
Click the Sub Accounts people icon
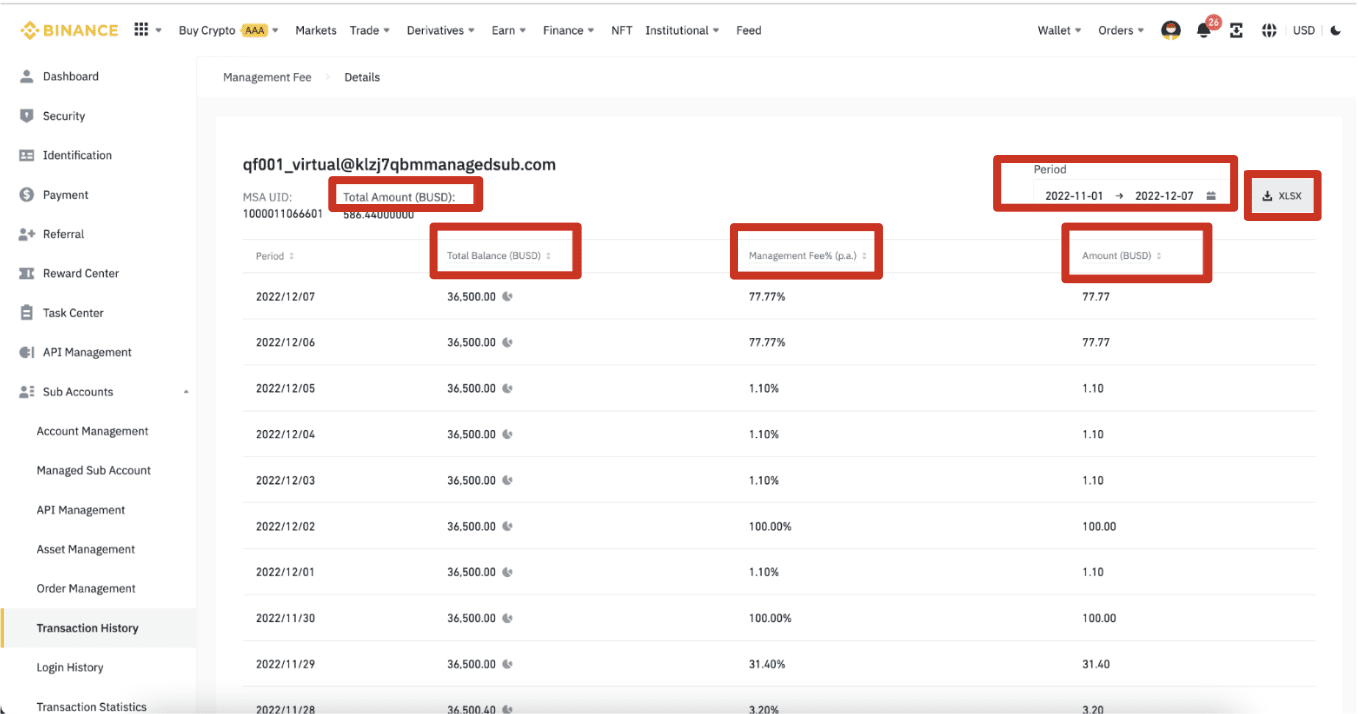pos(27,392)
